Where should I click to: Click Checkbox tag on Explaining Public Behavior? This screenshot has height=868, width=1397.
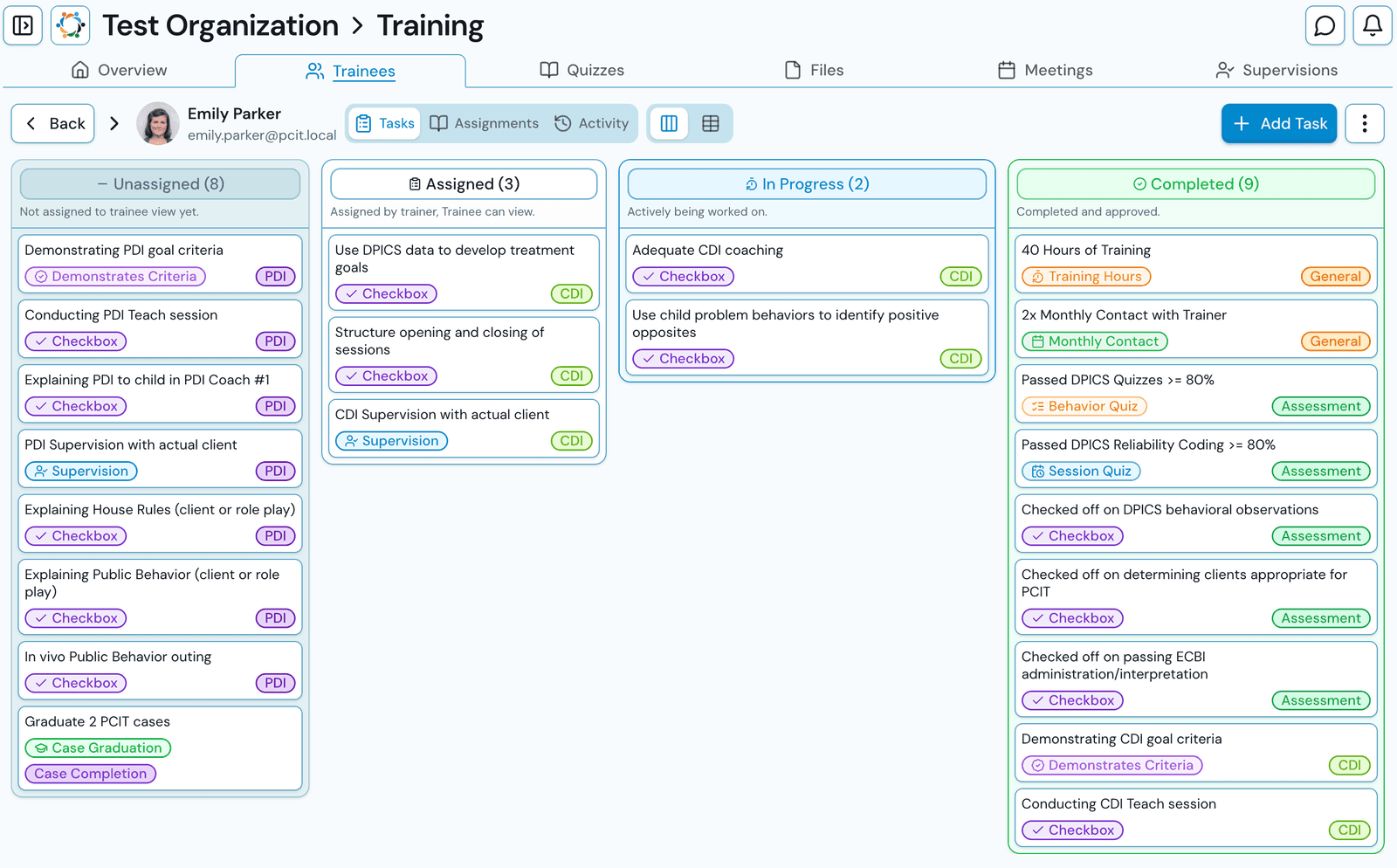(x=76, y=618)
